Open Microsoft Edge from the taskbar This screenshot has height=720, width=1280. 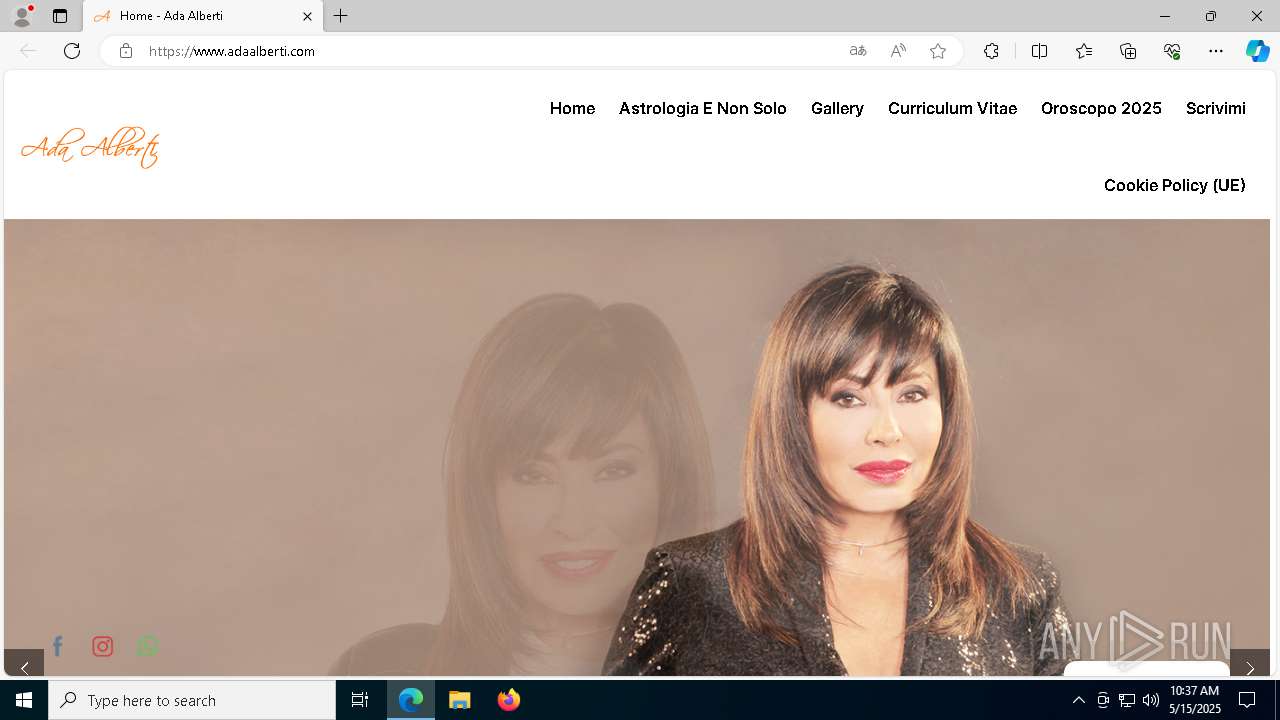click(411, 700)
